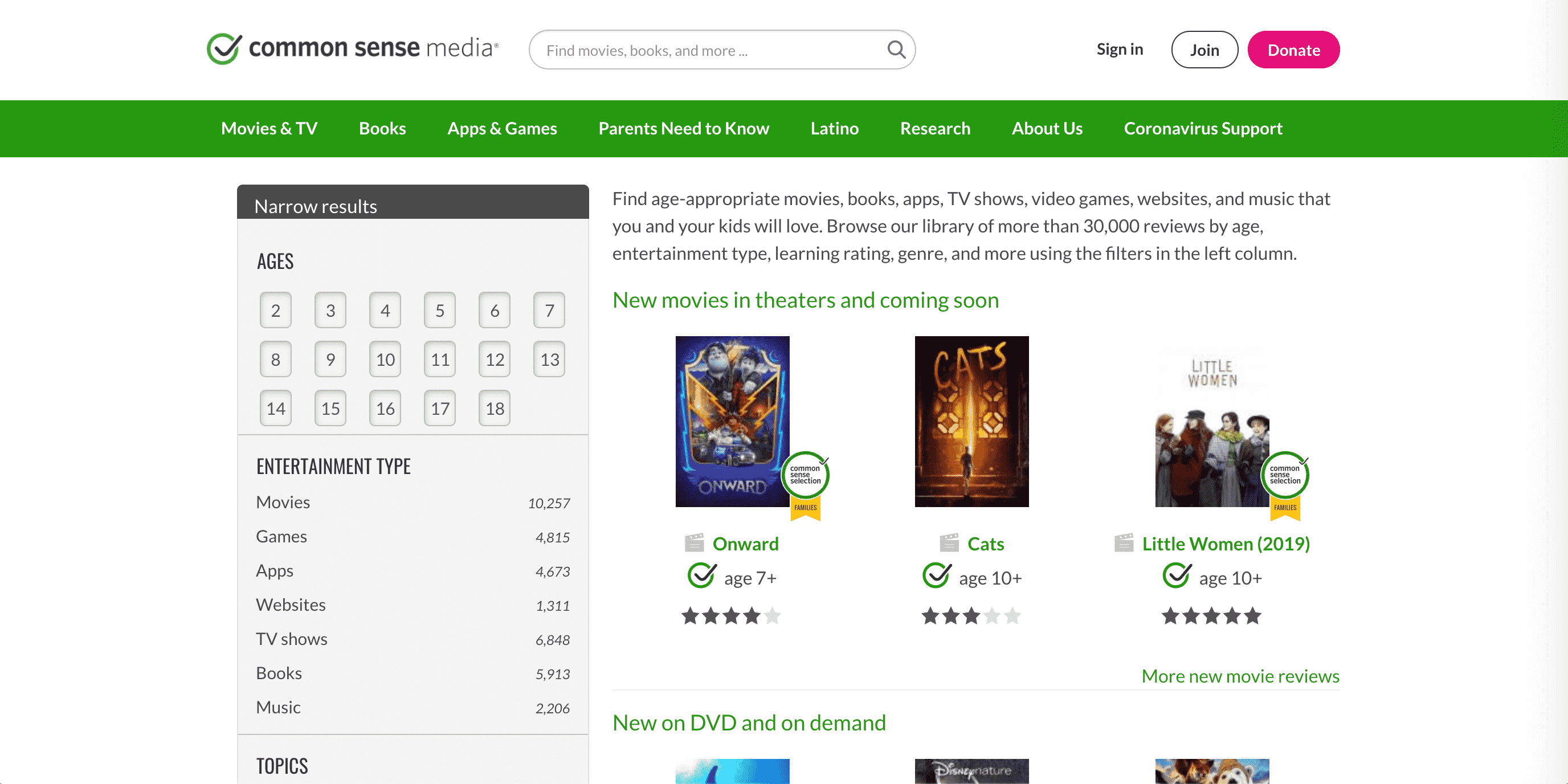This screenshot has height=784, width=1568.
Task: Open Little Women (2019) title link
Action: pos(1226,543)
